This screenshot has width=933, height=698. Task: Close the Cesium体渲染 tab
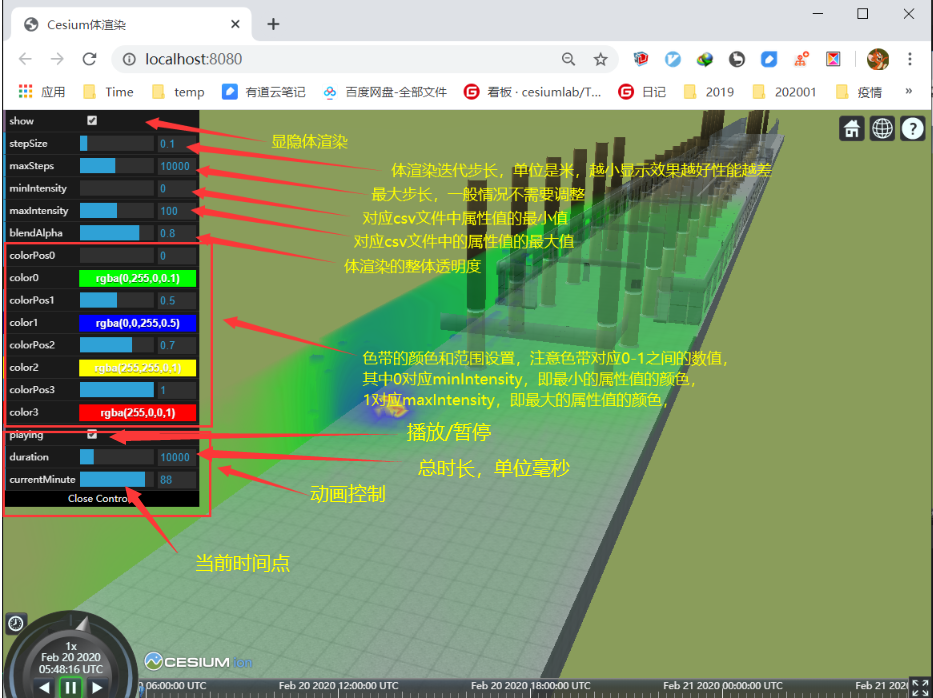click(235, 24)
